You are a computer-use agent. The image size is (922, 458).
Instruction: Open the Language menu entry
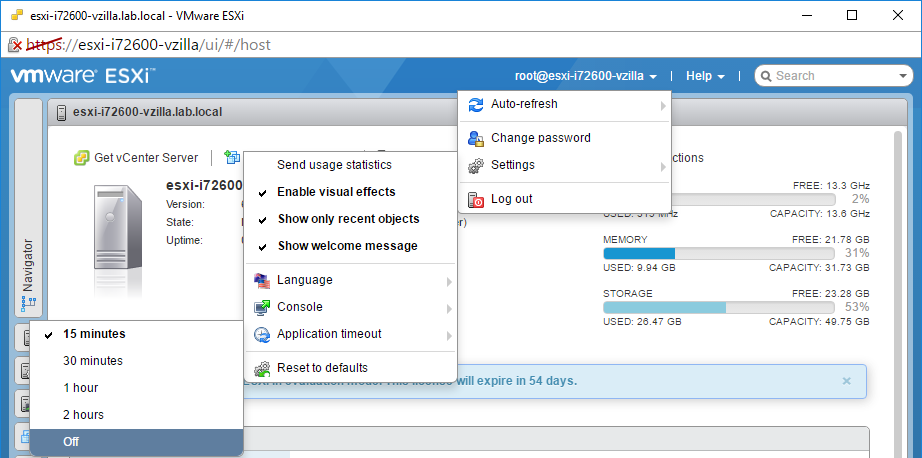click(x=350, y=280)
